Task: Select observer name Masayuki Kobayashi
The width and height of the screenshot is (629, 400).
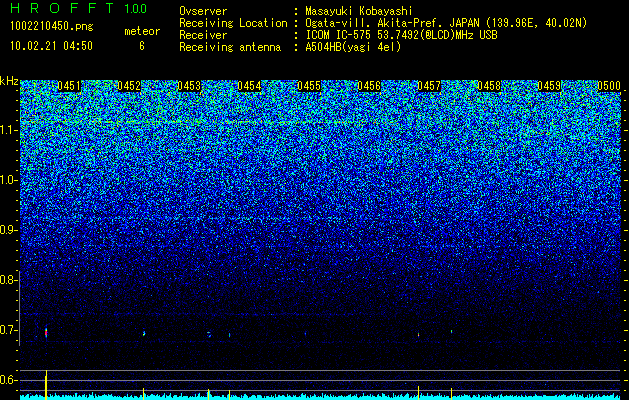Action: 359,11
